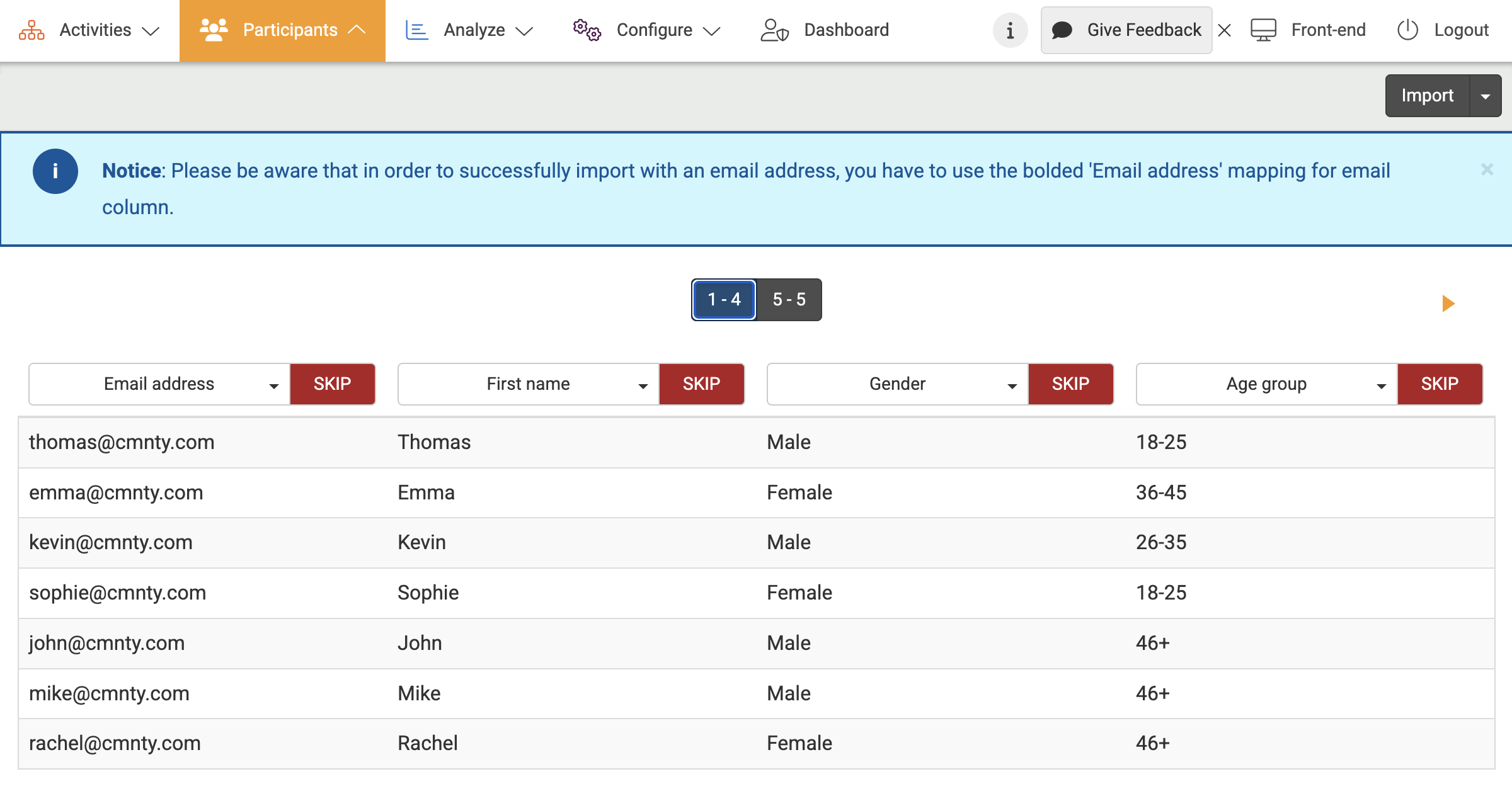
Task: Skip the Age group column
Action: 1440,384
